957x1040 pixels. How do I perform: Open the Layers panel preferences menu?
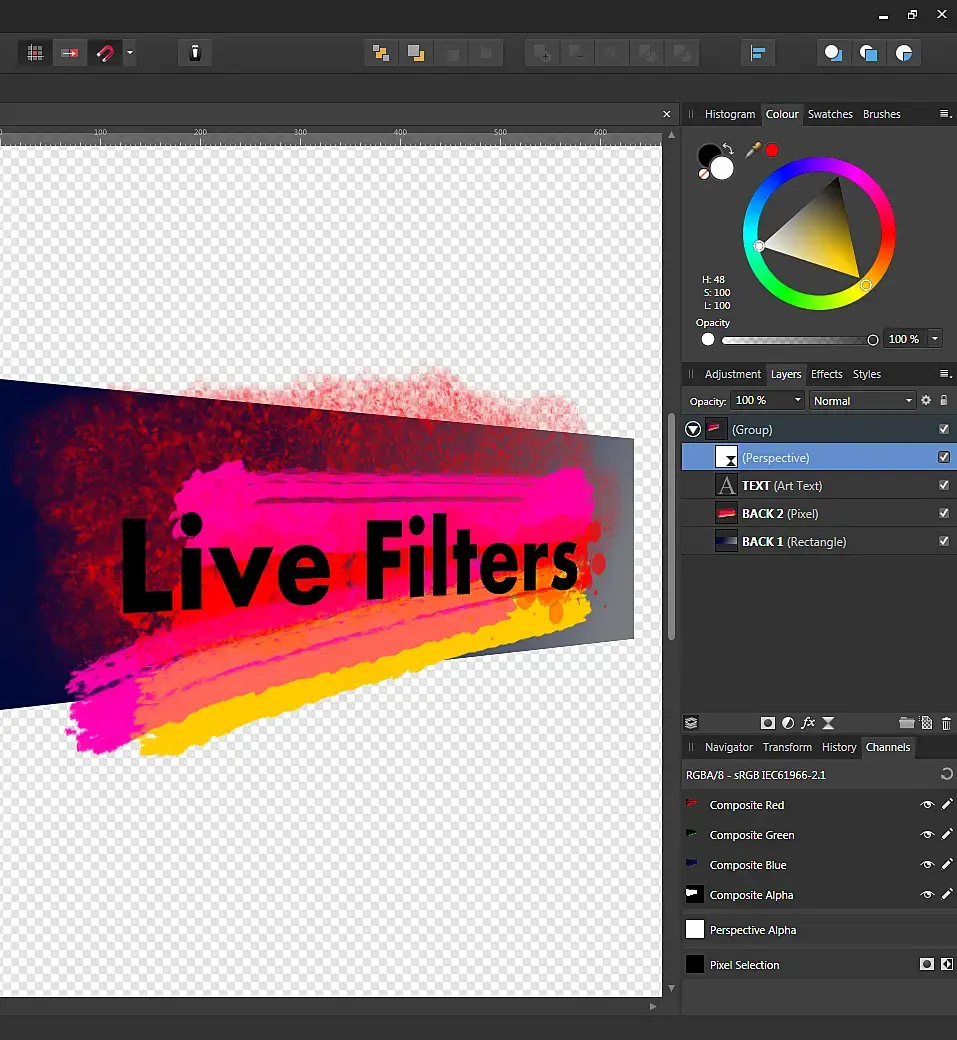(x=946, y=374)
